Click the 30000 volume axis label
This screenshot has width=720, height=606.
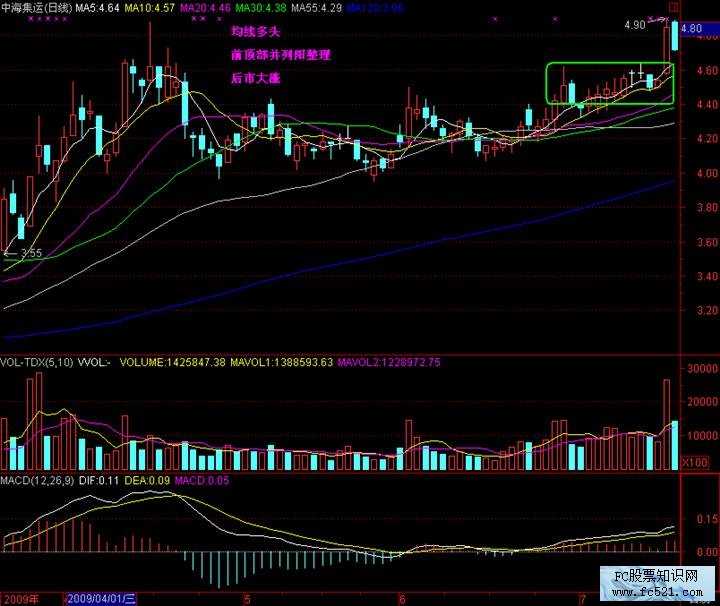pos(702,369)
